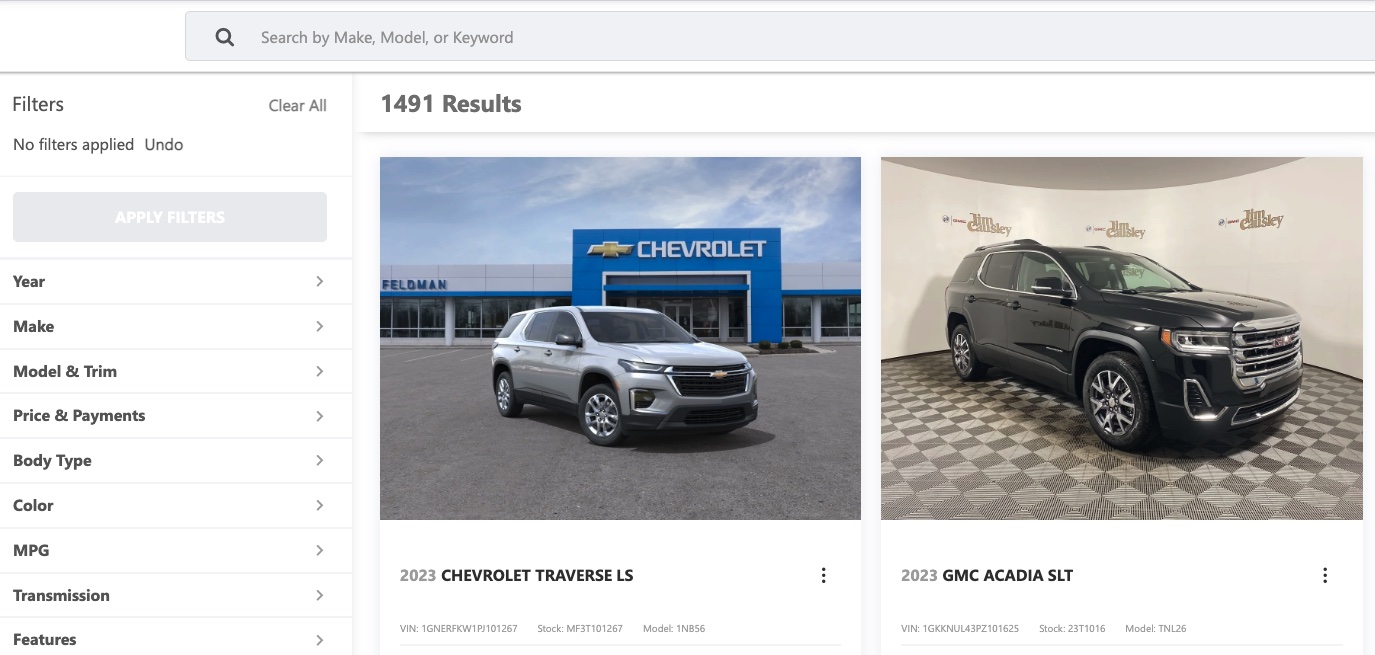Click the Features filter chevron arrow
Viewport: 1375px width, 655px height.
coord(320,640)
